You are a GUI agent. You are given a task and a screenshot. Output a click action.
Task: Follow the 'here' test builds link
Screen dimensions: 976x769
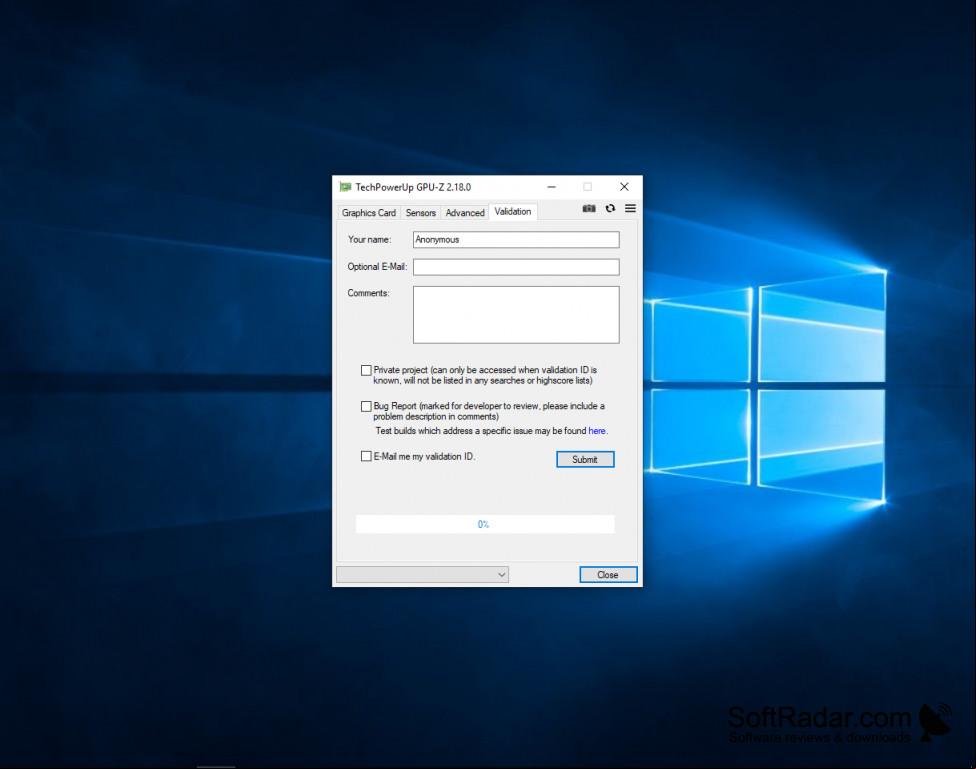coord(597,431)
